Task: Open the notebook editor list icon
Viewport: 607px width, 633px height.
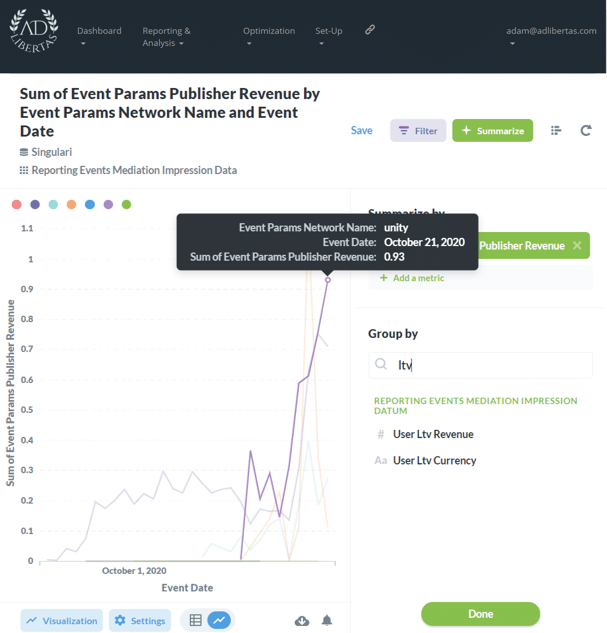Action: 556,130
